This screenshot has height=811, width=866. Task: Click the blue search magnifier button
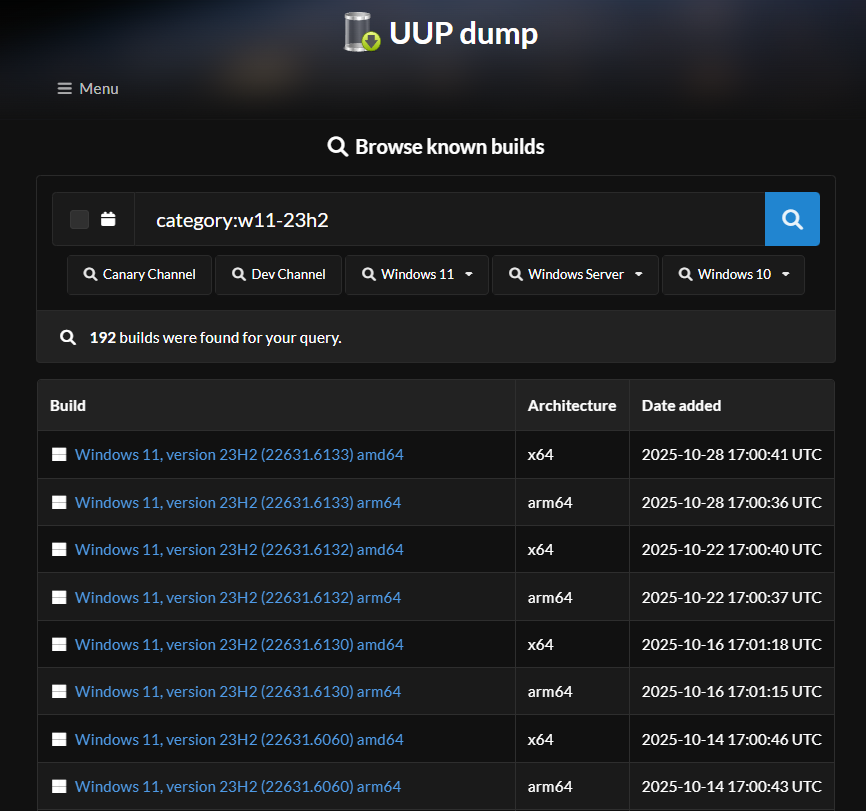pos(792,219)
